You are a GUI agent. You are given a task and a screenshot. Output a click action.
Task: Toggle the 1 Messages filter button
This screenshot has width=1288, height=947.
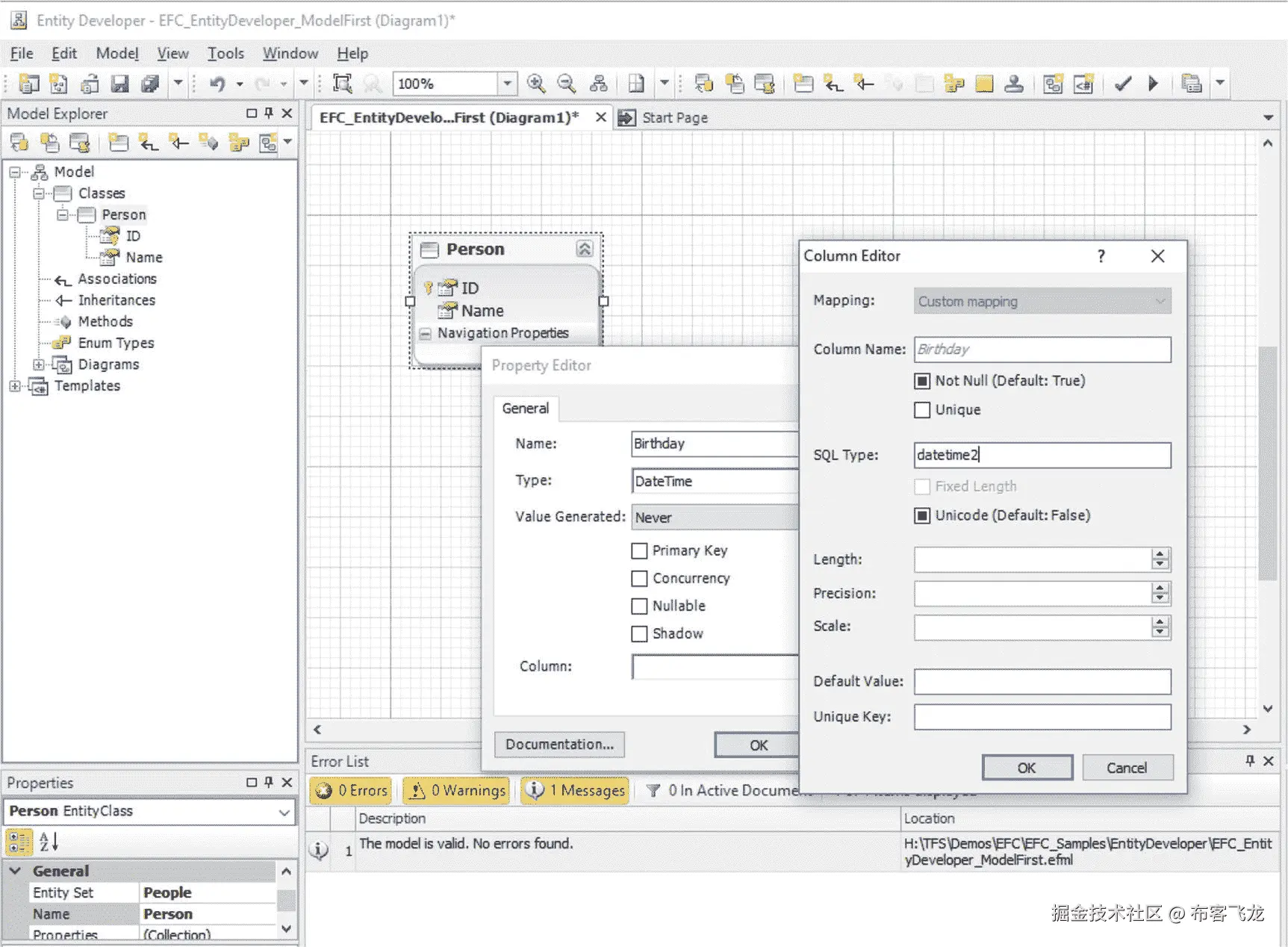coord(575,790)
